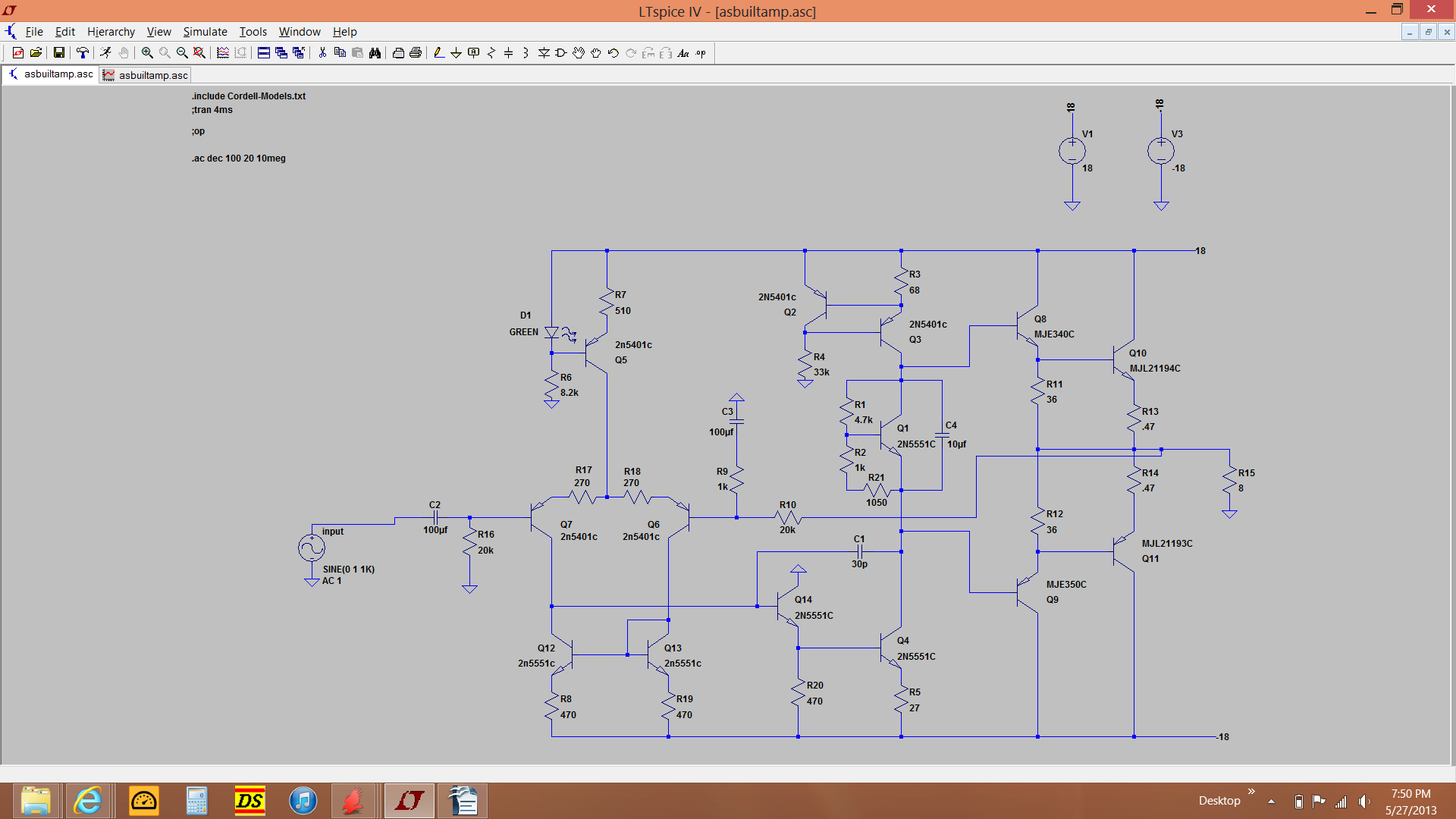Image resolution: width=1456 pixels, height=819 pixels.
Task: Switch to asbuiltamp.asc waveform plot tab
Action: point(145,75)
